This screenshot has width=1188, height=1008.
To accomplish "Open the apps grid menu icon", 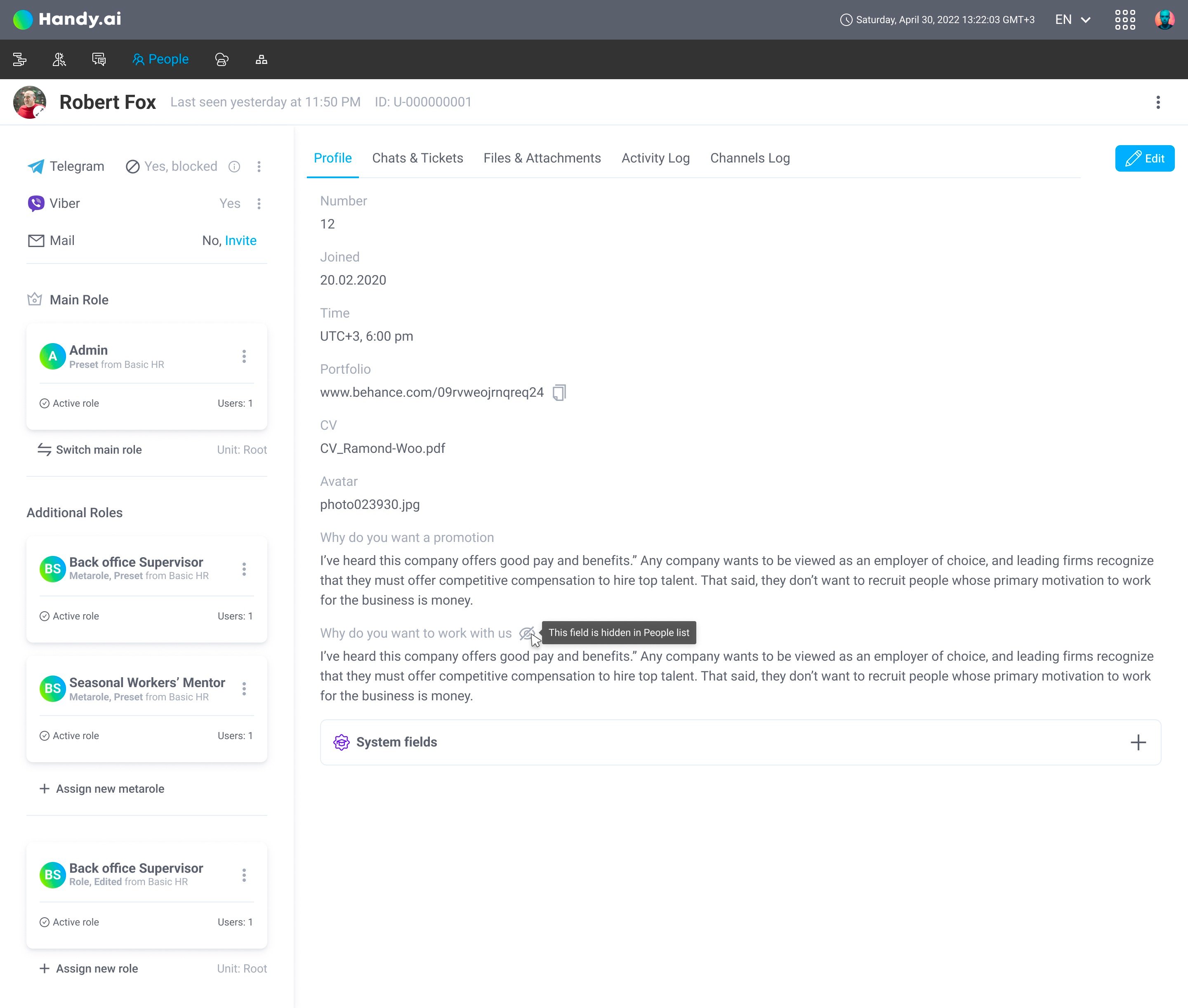I will coord(1124,20).
